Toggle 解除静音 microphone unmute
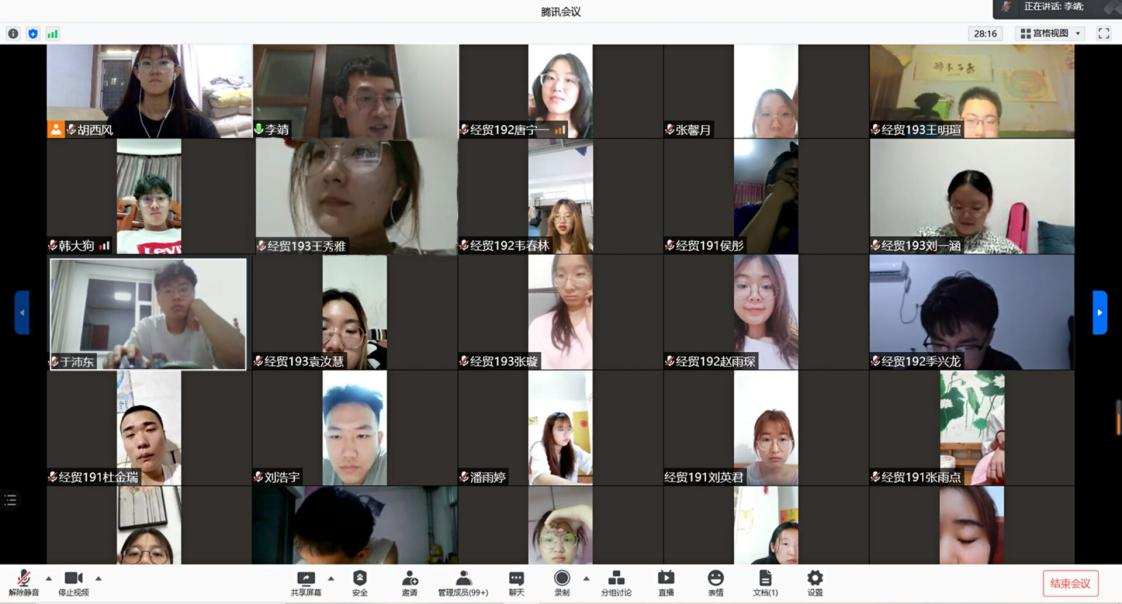The image size is (1122, 604). (x=24, y=583)
